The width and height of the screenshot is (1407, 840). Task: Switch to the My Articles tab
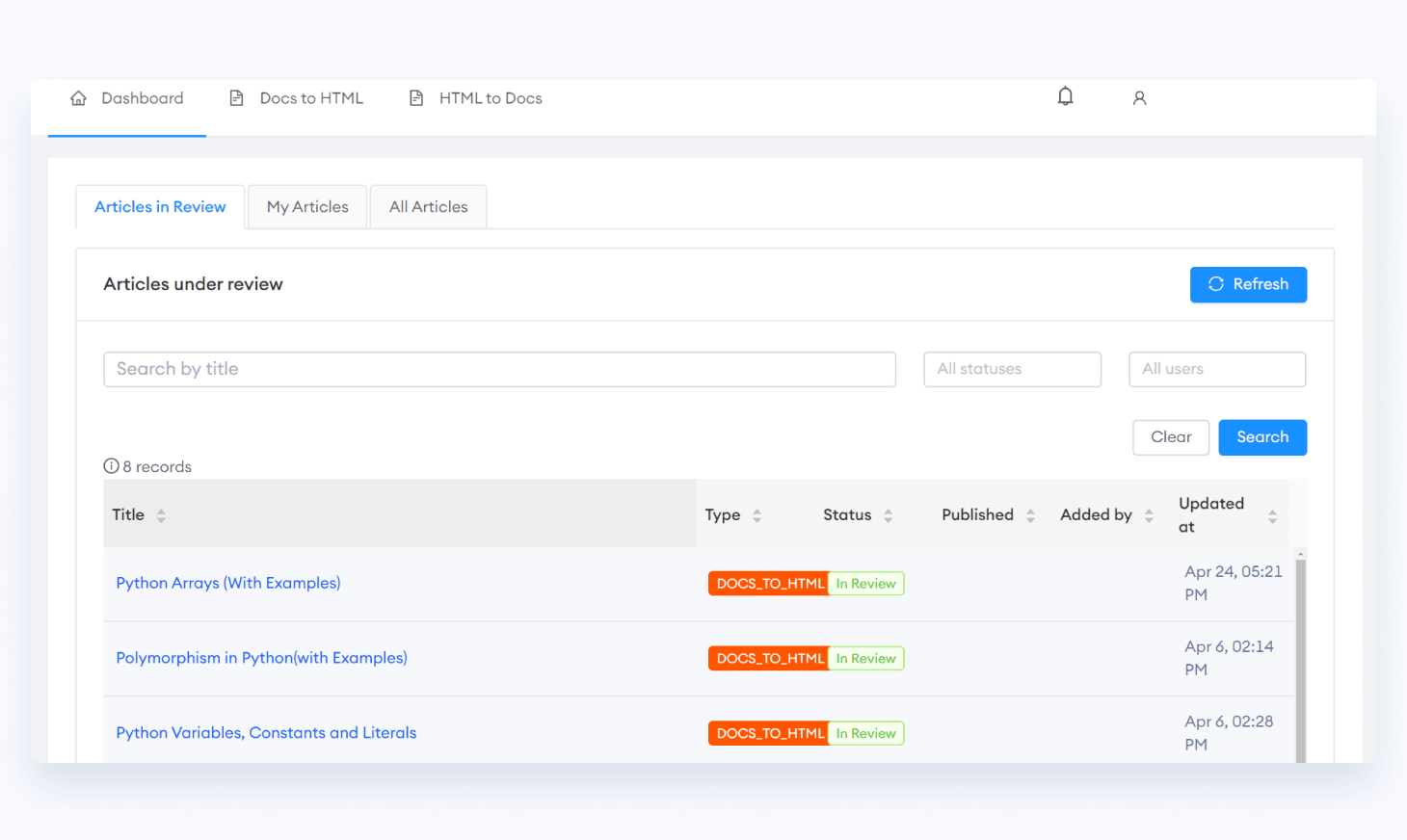point(307,206)
